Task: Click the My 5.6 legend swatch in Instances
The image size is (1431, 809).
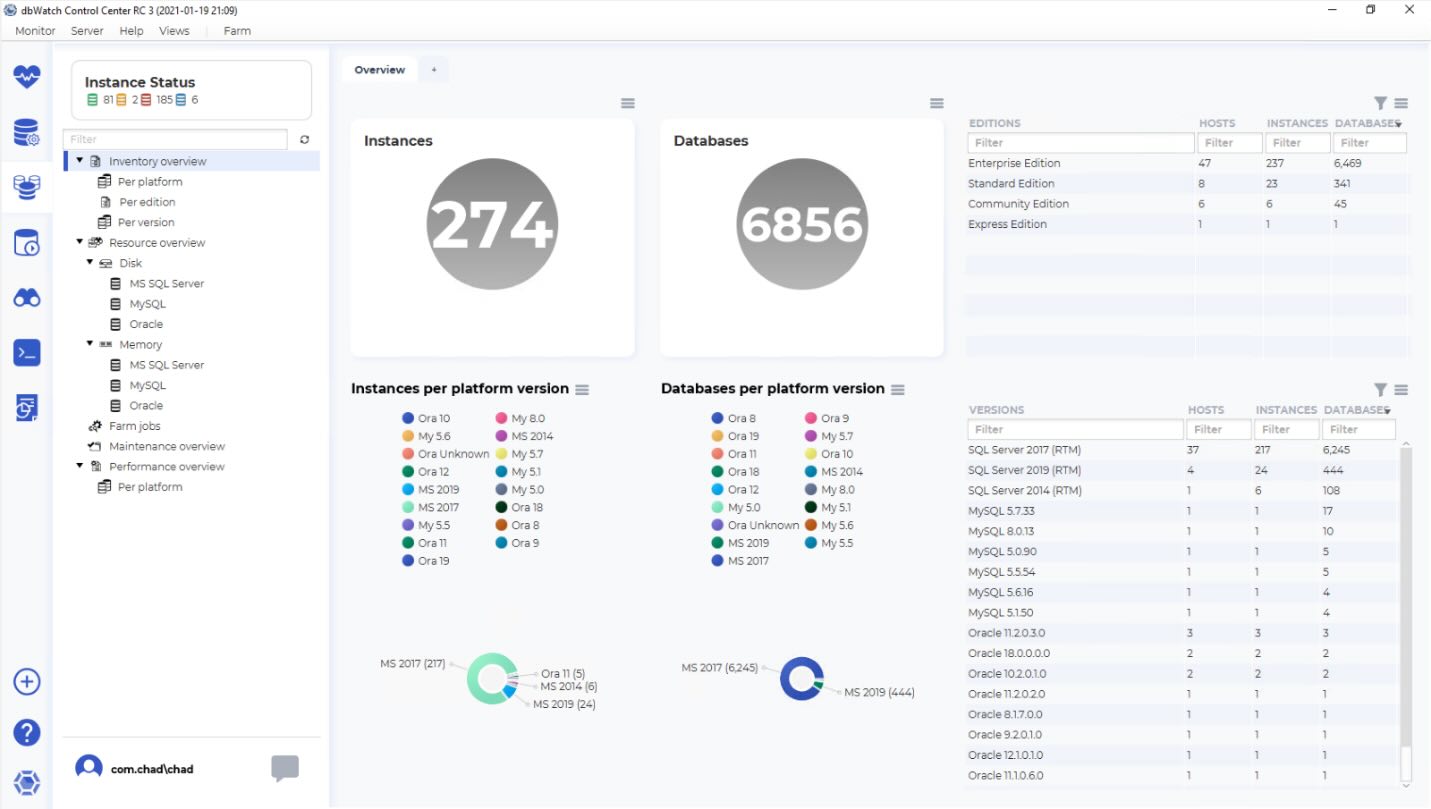Action: point(408,436)
